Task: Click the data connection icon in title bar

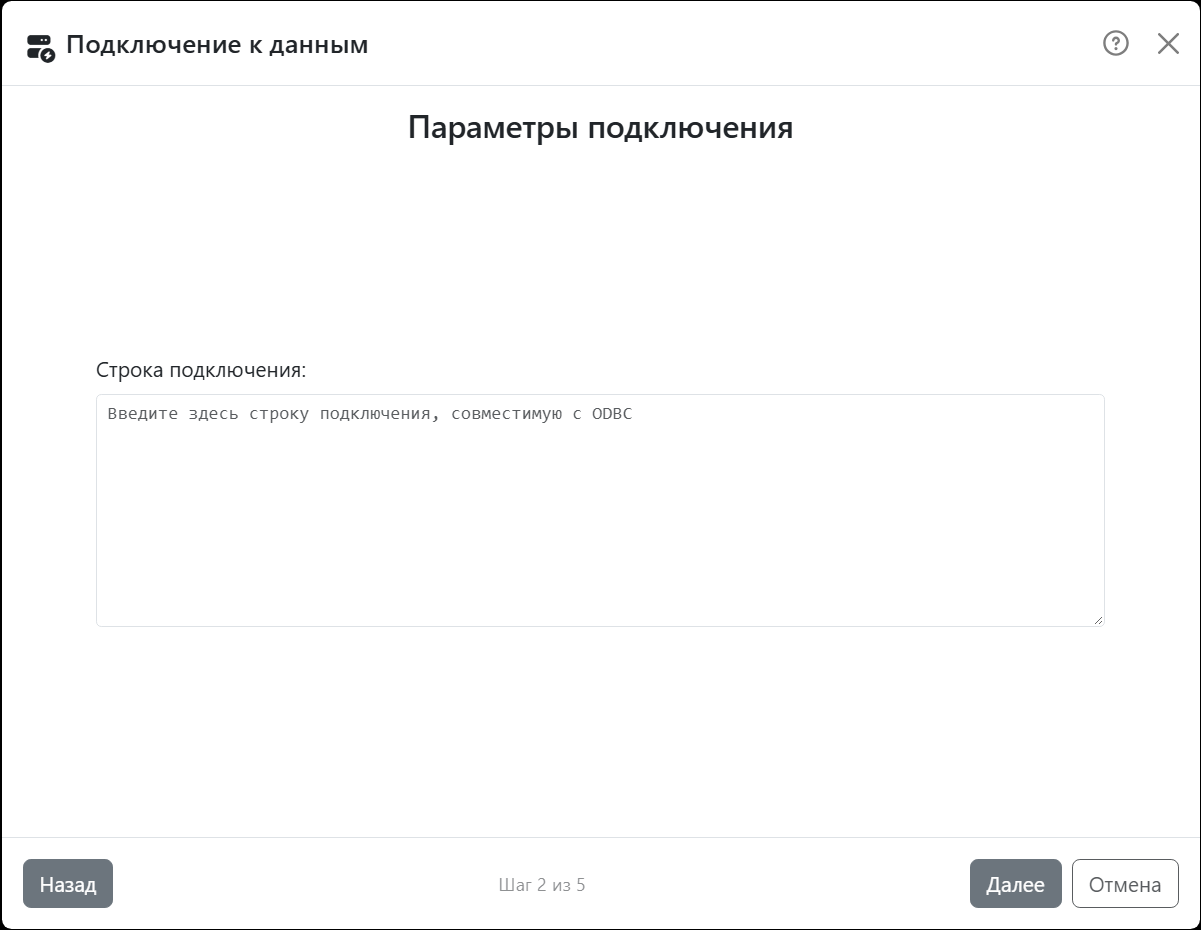Action: pyautogui.click(x=40, y=47)
